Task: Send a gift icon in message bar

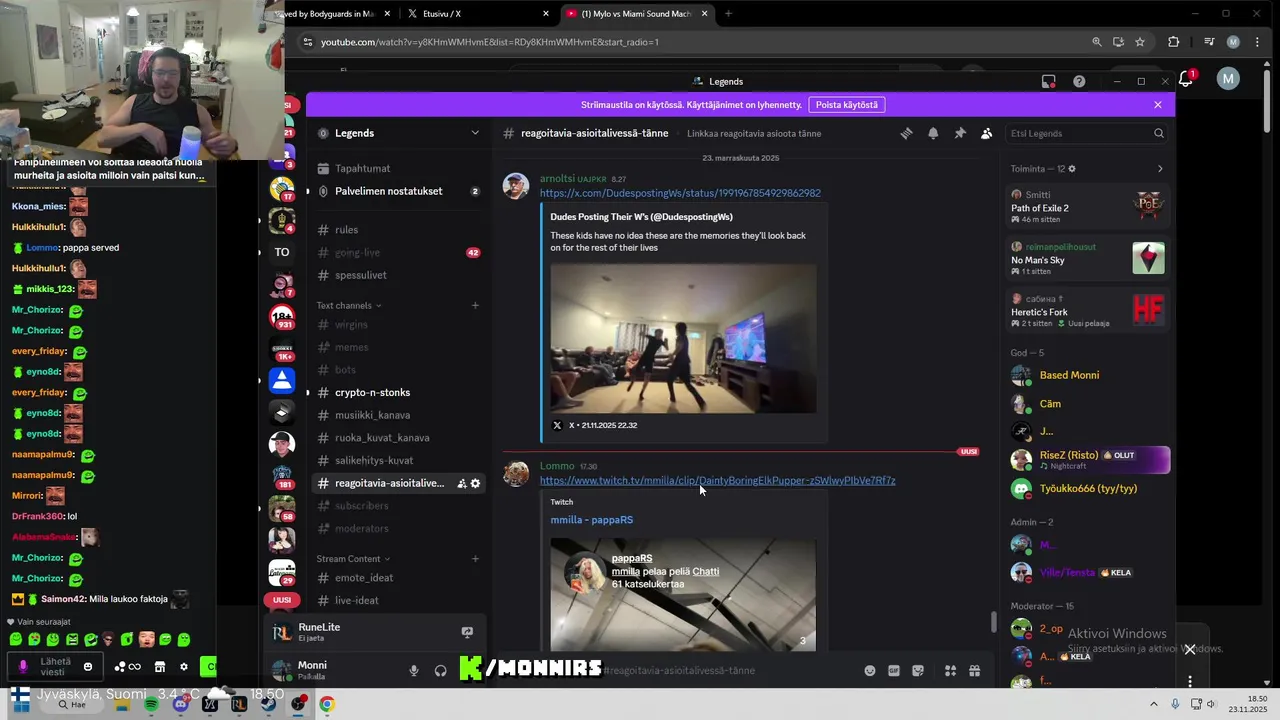Action: 974,670
